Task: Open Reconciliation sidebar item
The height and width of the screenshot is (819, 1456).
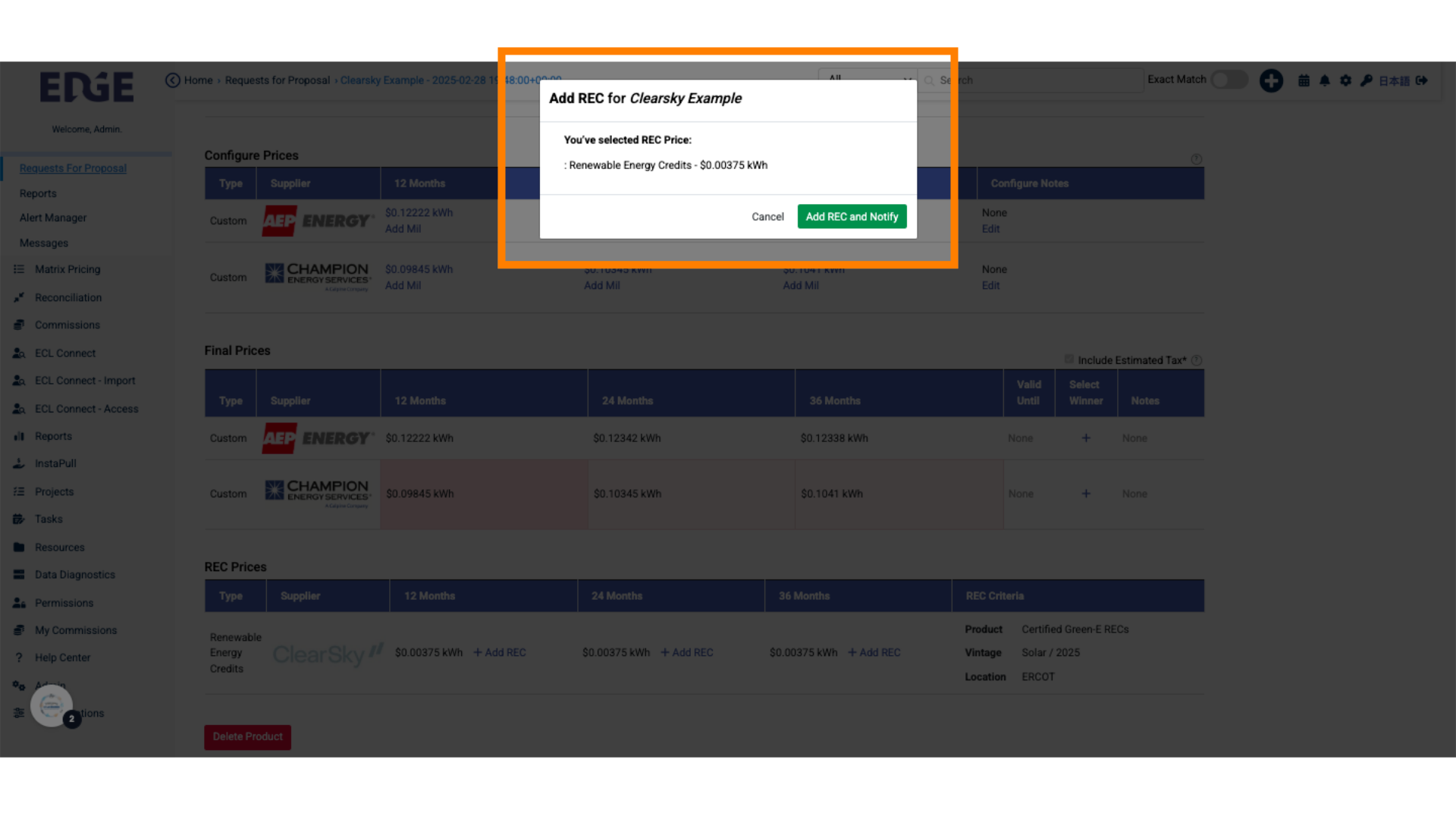Action: [68, 297]
